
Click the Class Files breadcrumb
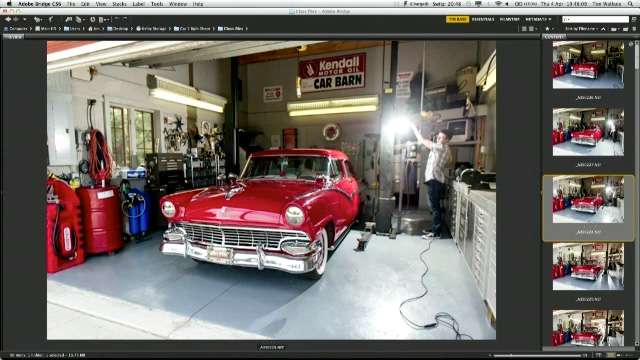point(231,29)
